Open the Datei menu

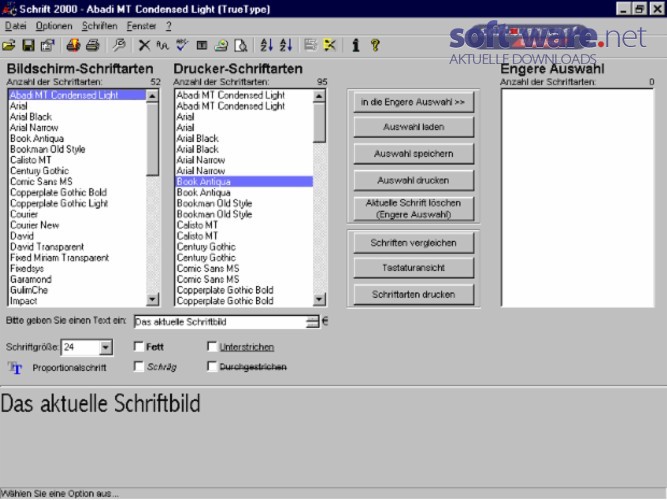[x=15, y=26]
